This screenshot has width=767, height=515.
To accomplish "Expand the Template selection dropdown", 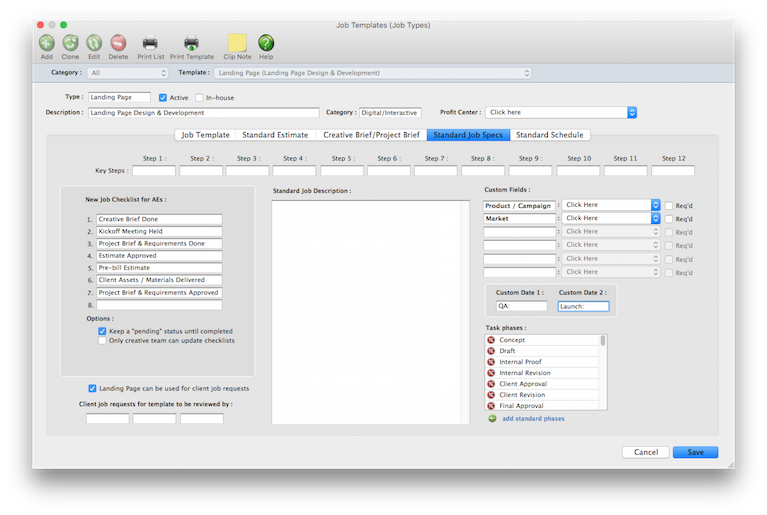I will [x=372, y=73].
